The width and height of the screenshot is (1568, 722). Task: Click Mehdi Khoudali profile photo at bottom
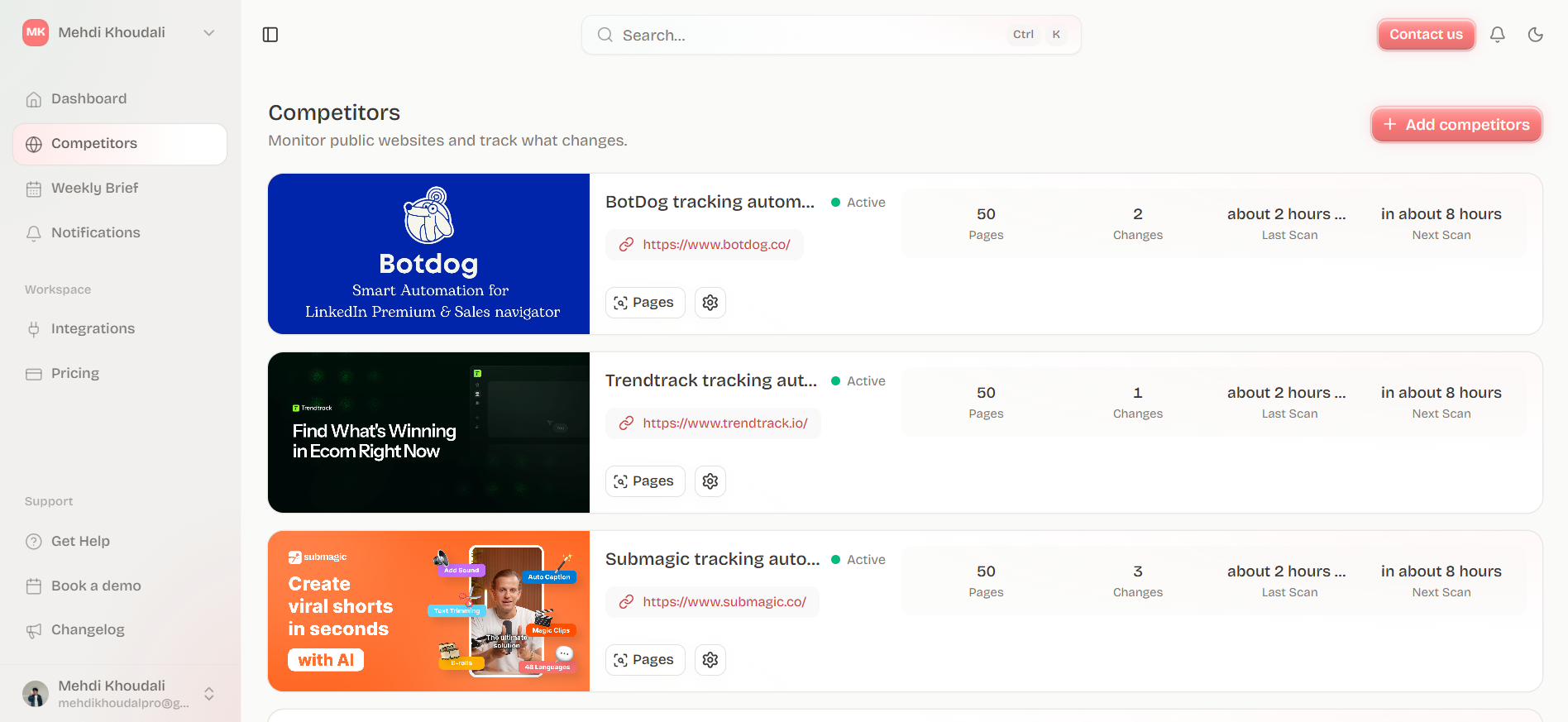tap(36, 694)
